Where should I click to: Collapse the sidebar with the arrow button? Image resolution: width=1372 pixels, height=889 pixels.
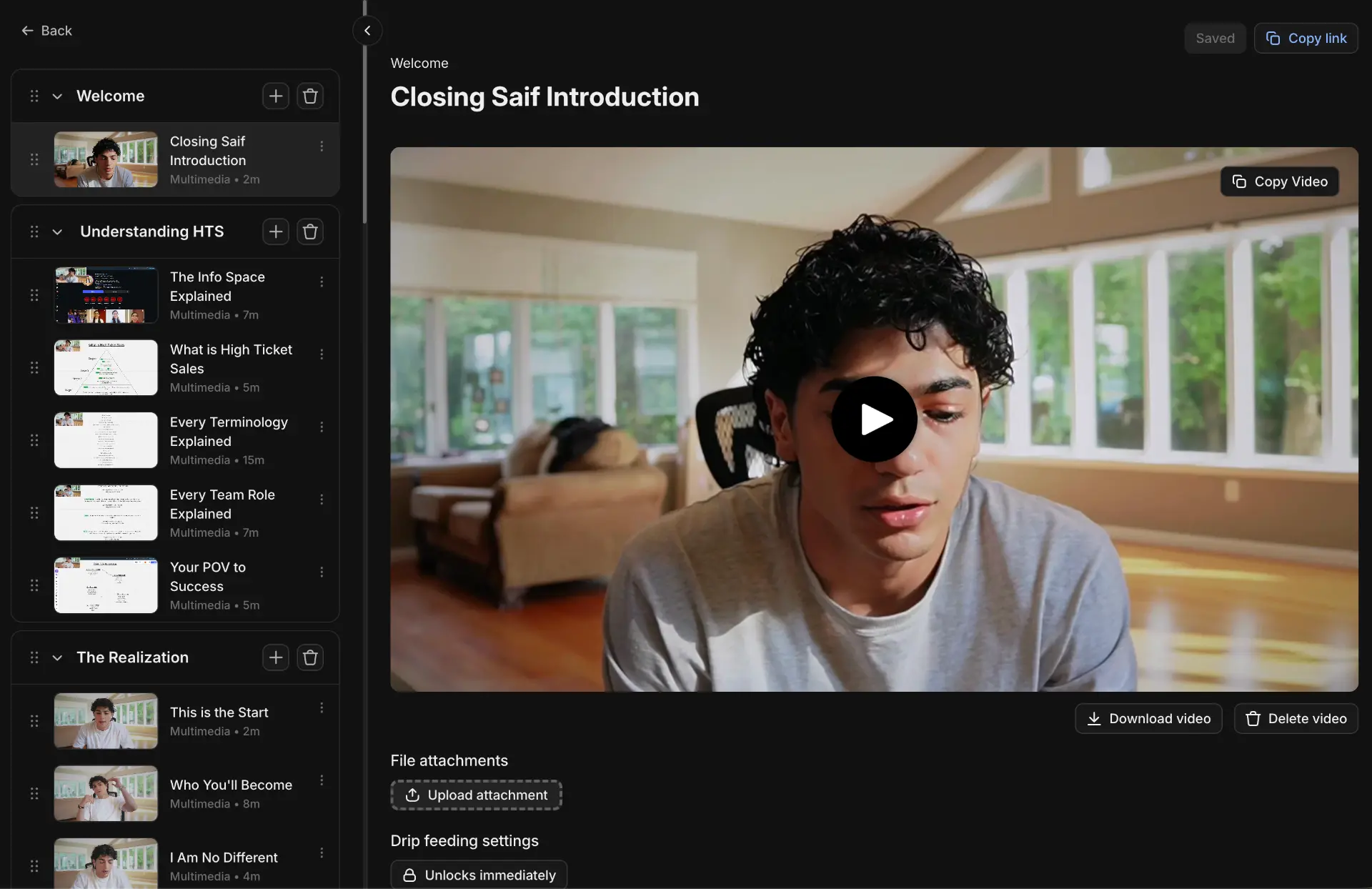367,31
